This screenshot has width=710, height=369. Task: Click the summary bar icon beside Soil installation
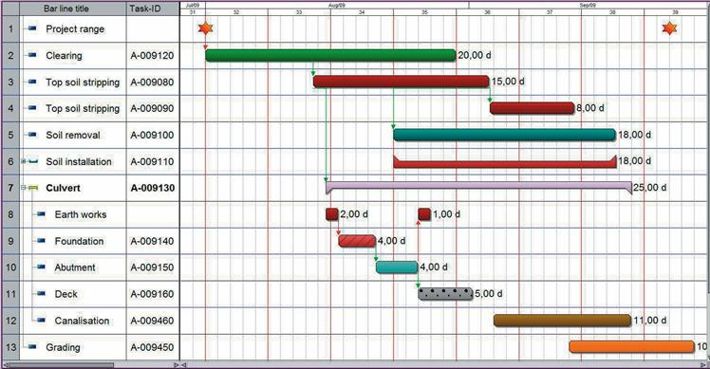[33, 161]
